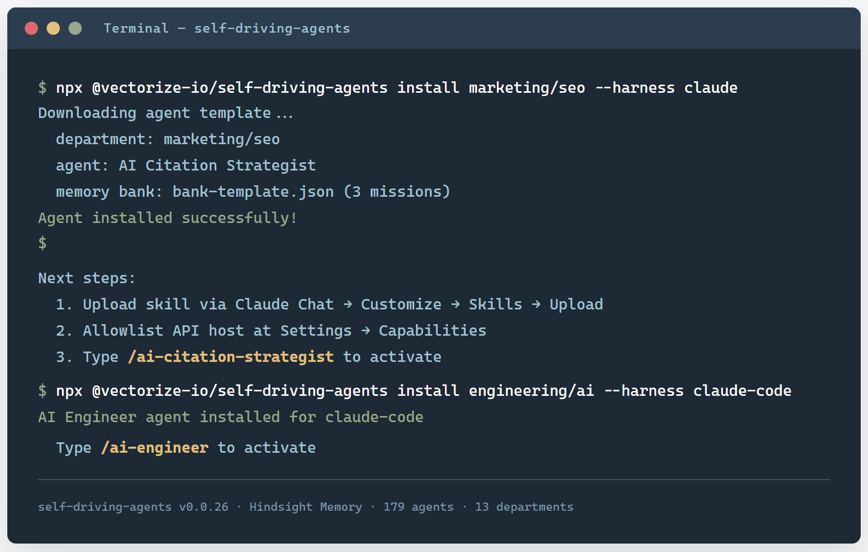This screenshot has height=552, width=868.
Task: Click the install engineering/ai command line
Action: coord(415,391)
